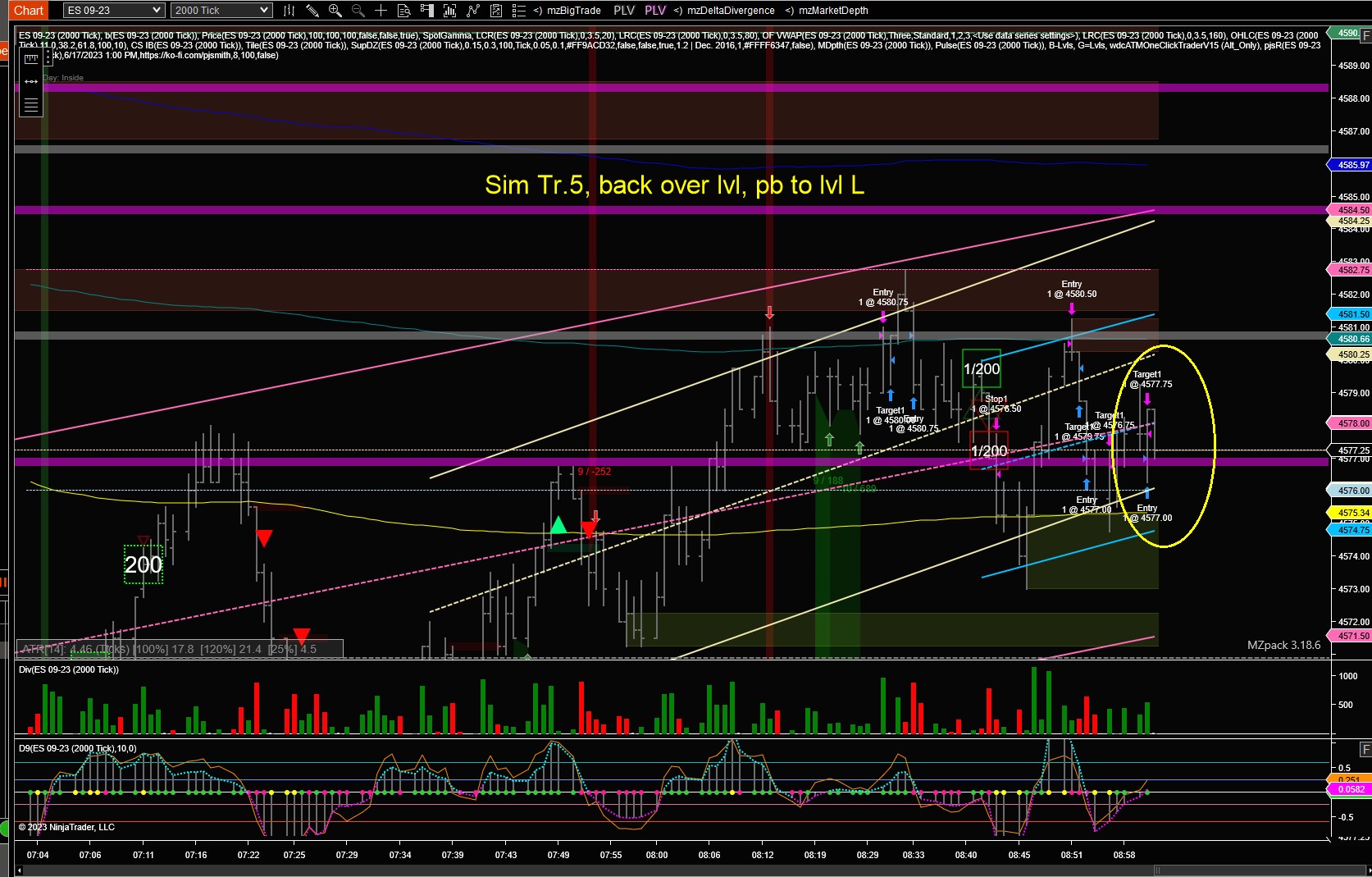
Task: Click the gray PLV toolbar button
Action: (624, 11)
